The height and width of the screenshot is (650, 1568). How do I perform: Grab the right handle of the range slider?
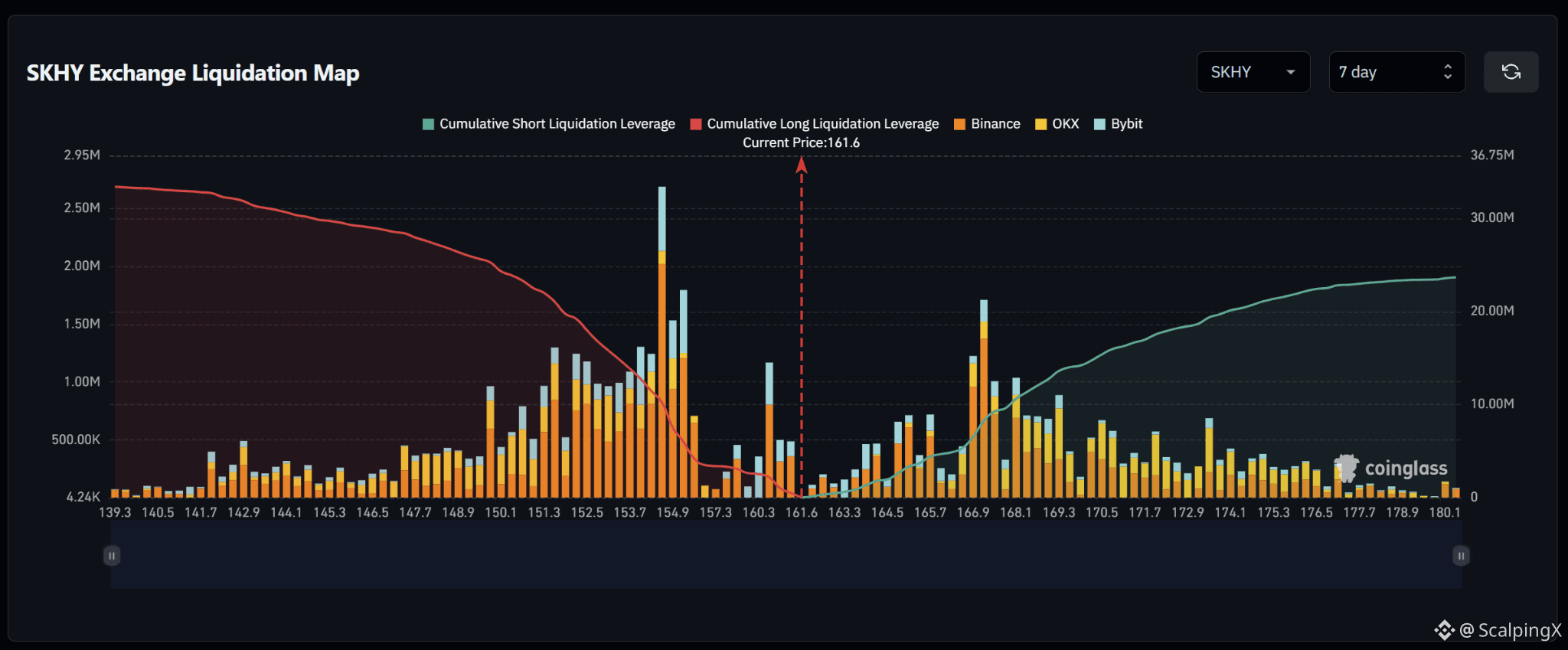click(1461, 556)
